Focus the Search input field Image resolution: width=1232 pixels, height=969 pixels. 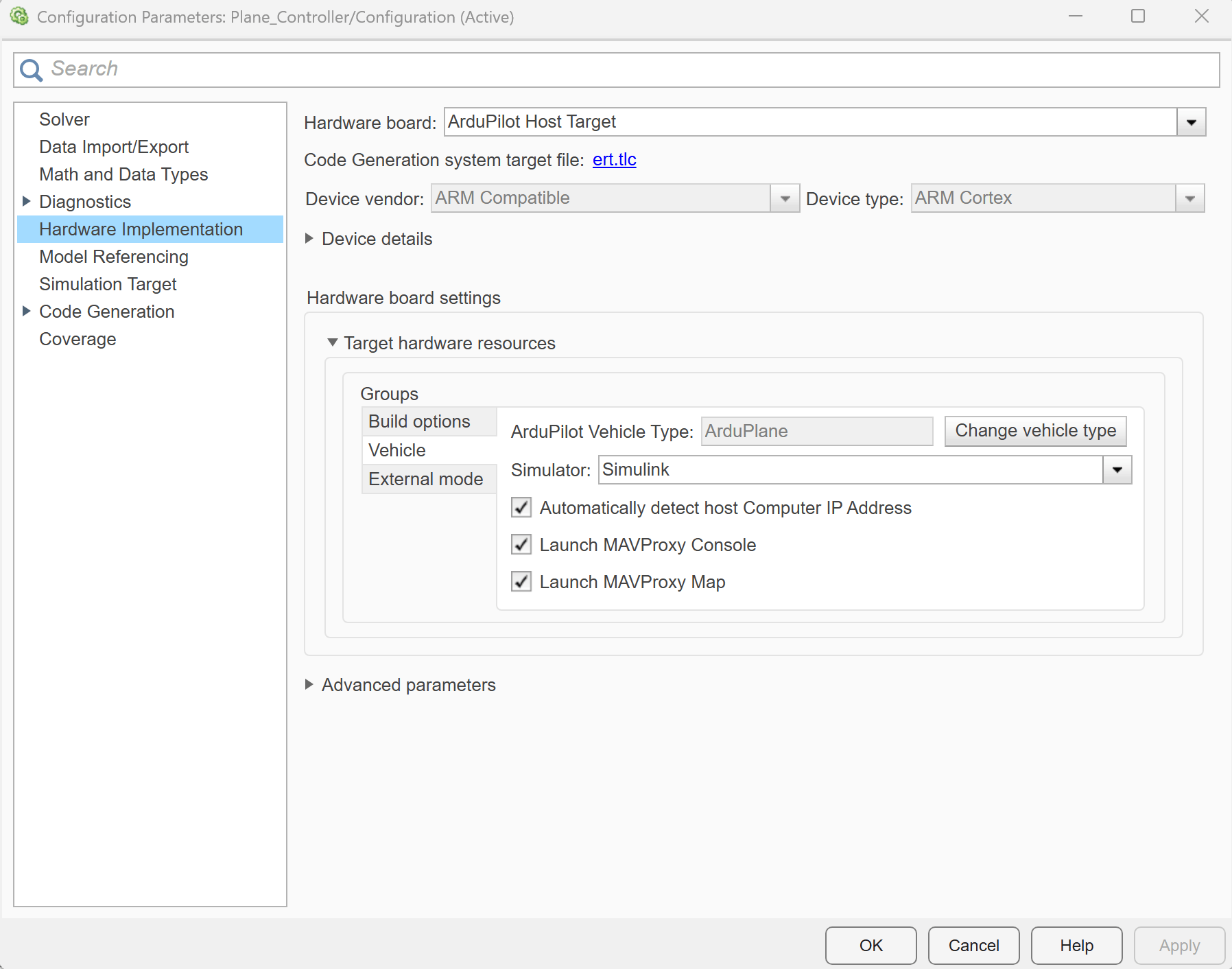click(x=616, y=69)
